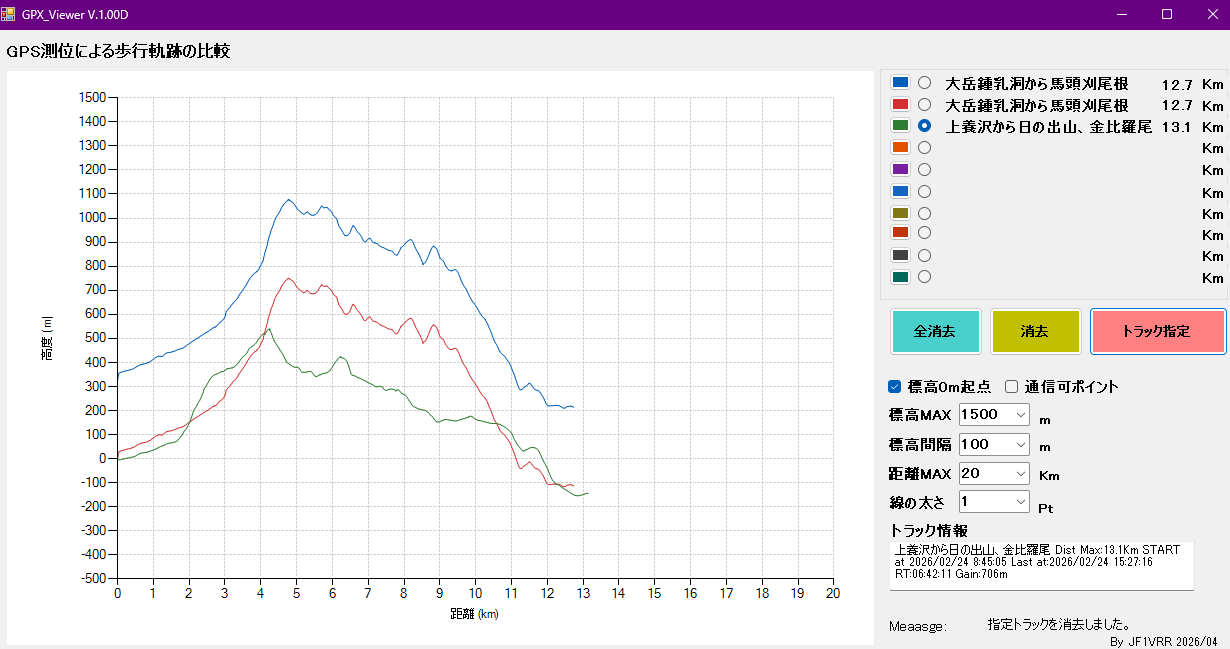Expand the 線の太さ line width dropdown

1020,501
